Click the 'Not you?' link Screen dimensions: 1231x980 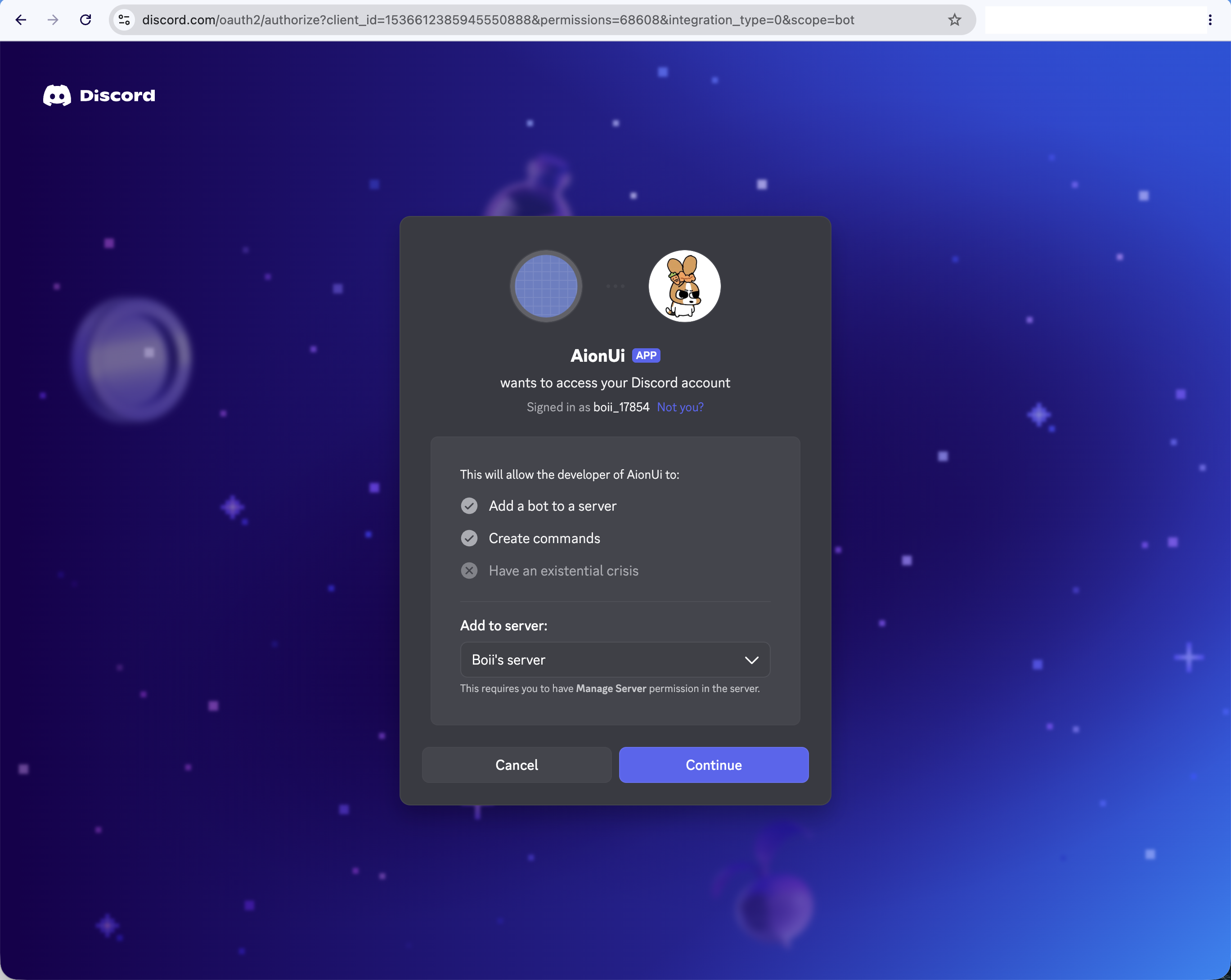click(x=680, y=407)
